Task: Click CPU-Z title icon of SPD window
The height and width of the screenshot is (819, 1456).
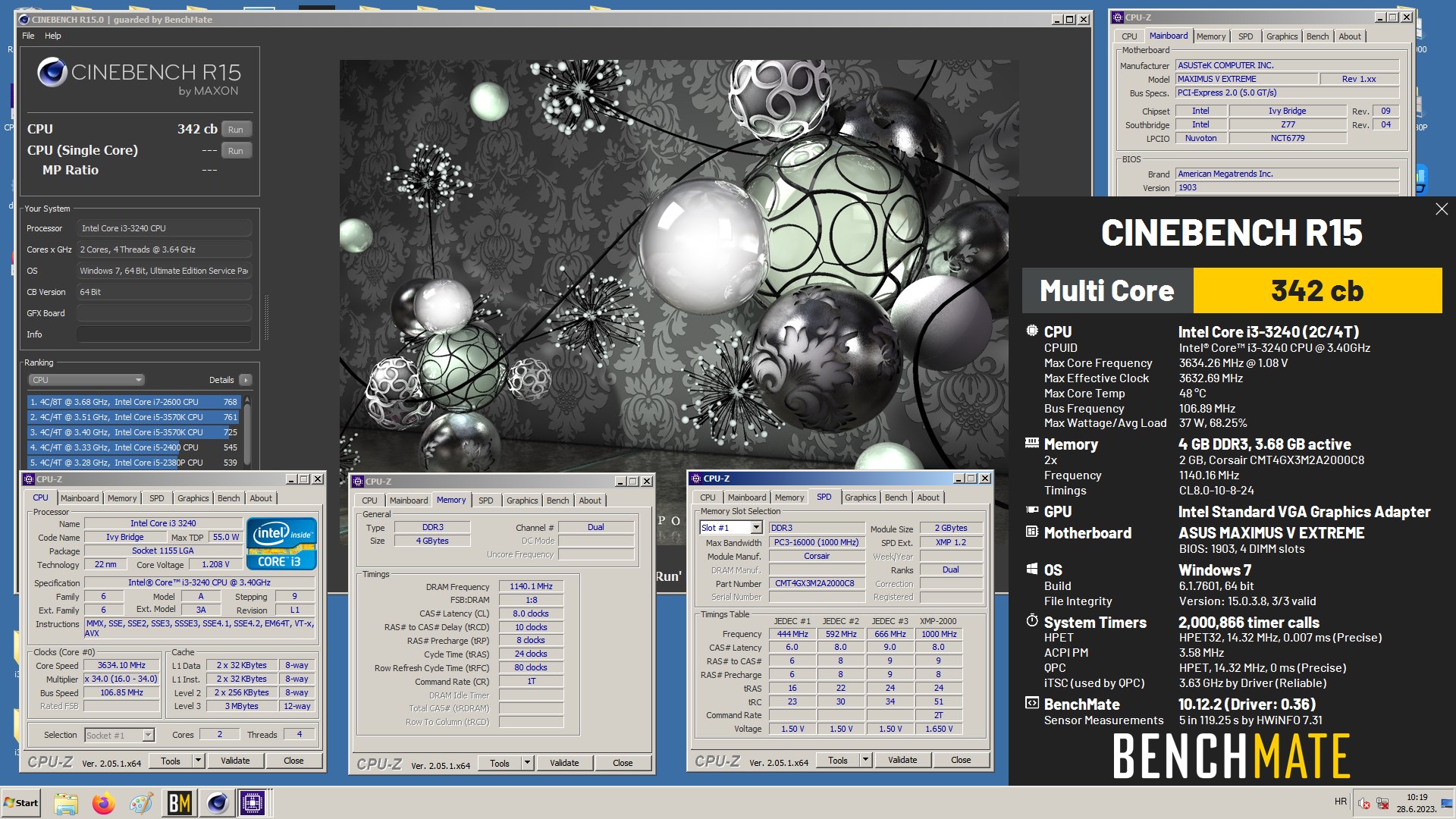Action: pyautogui.click(x=695, y=479)
